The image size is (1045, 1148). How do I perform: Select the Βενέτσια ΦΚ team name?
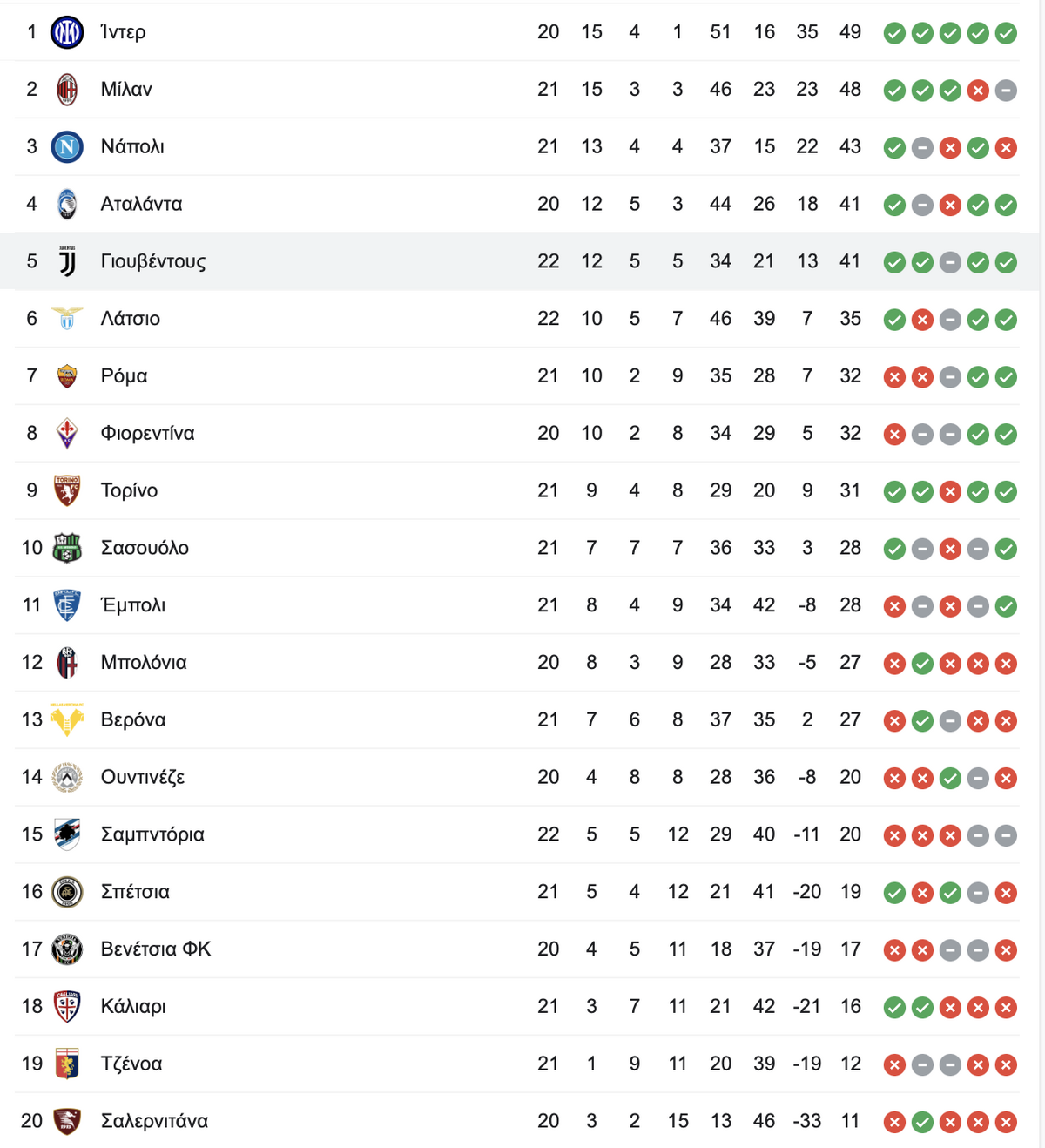click(156, 949)
